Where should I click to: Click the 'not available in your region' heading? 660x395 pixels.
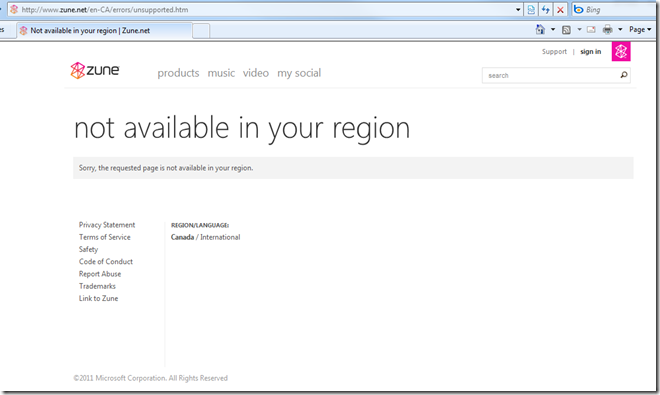242,128
